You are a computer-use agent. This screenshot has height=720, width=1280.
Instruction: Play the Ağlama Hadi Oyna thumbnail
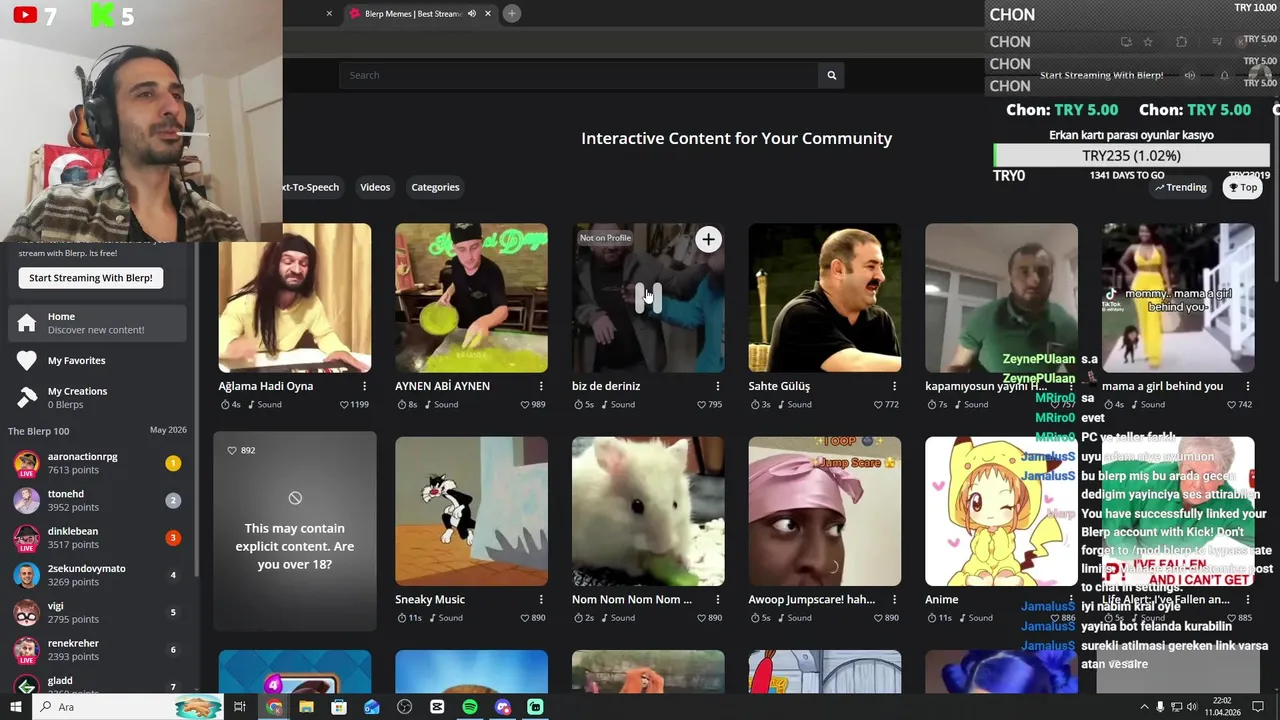(295, 297)
